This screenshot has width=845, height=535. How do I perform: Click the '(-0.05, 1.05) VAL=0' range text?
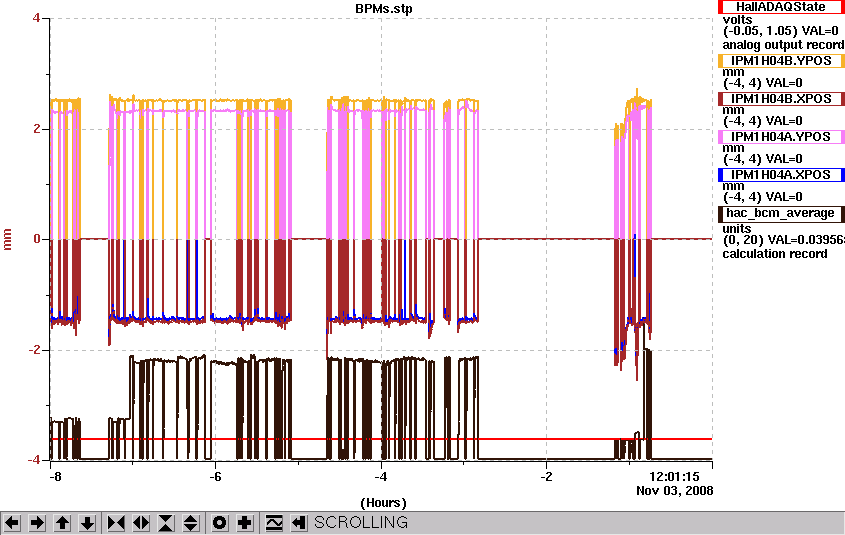(780, 31)
